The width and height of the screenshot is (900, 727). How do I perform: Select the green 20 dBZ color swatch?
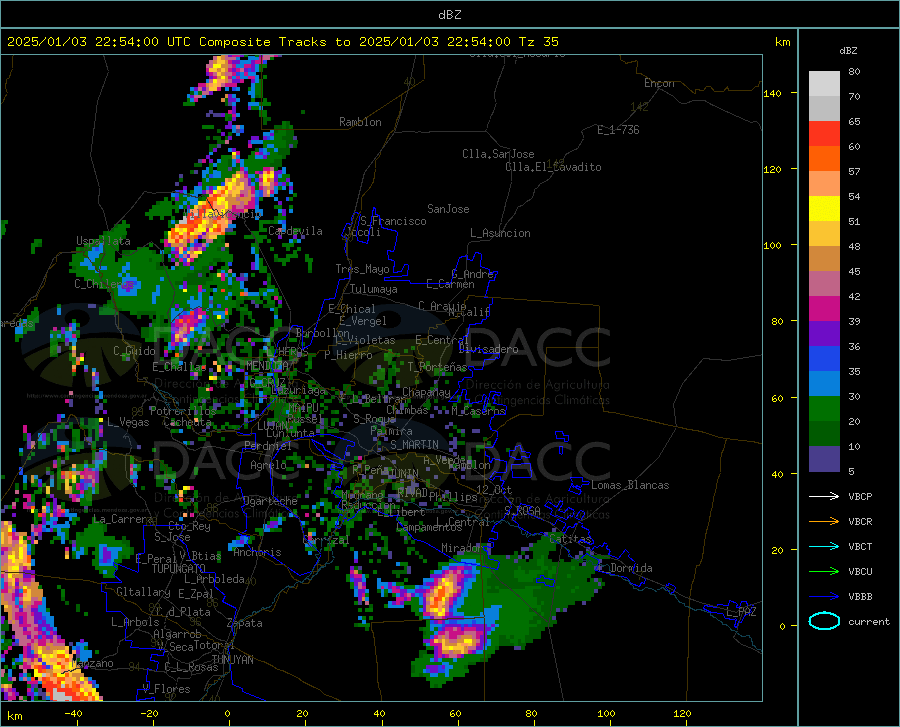824,409
